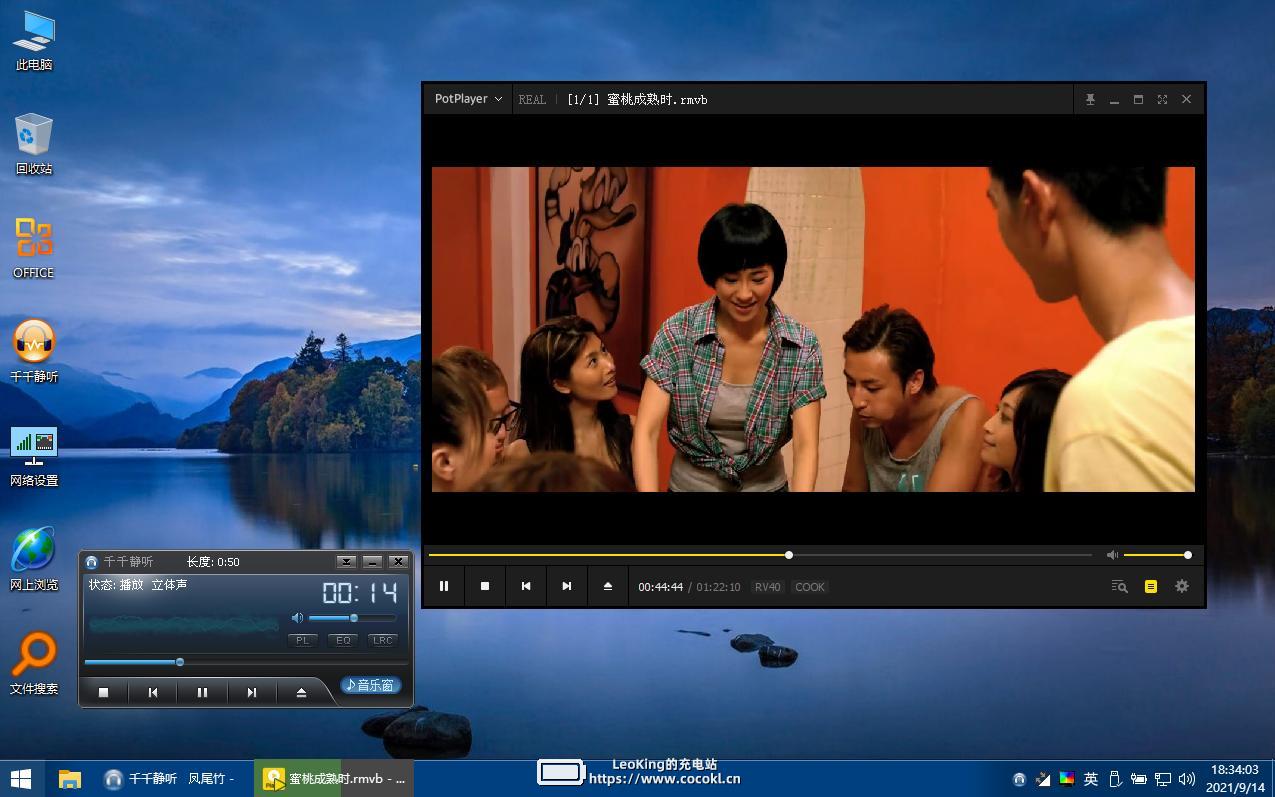Screen dimensions: 1275x797
Task: Pause the song in 千千静听
Action: tap(202, 692)
